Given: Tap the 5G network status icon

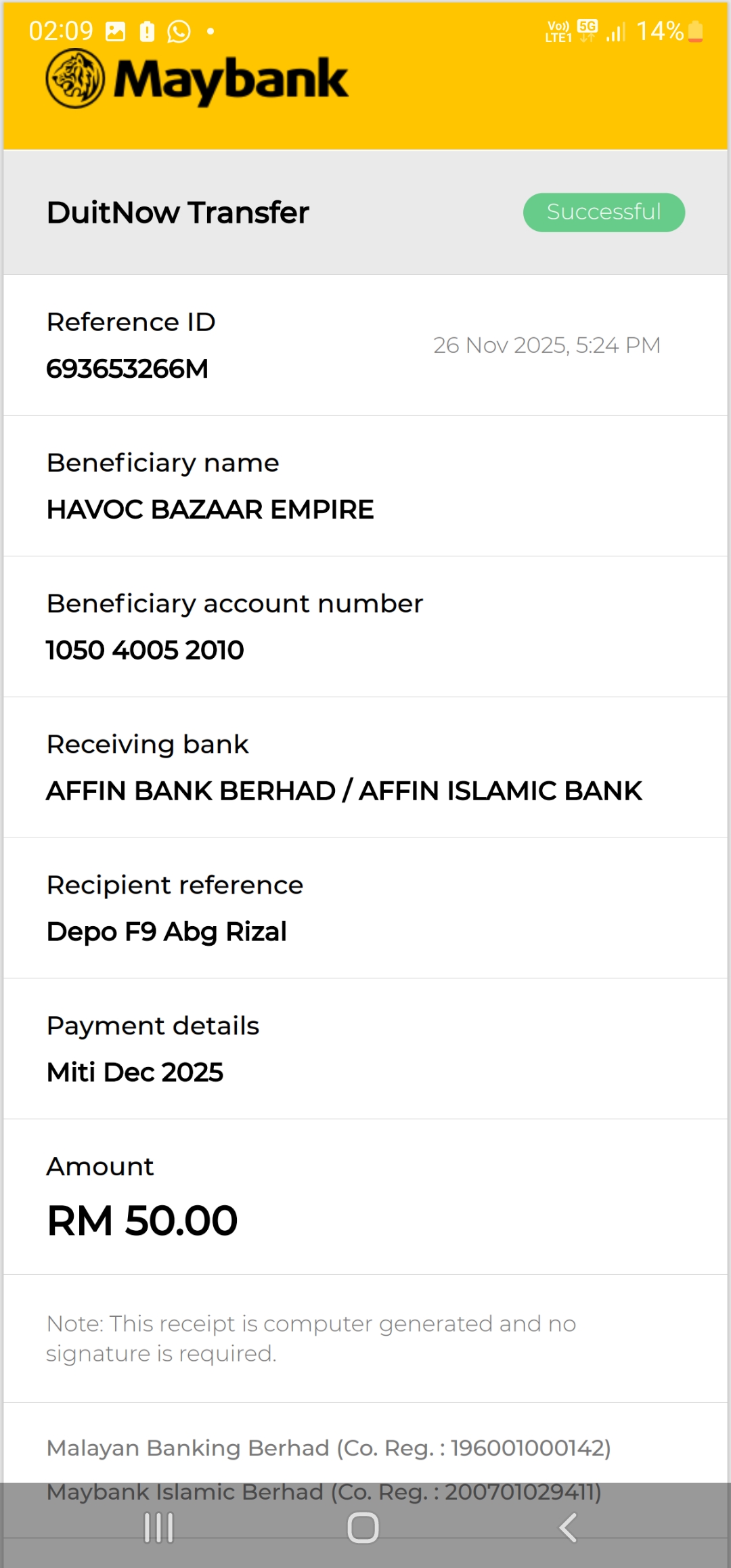Looking at the screenshot, I should point(588,30).
